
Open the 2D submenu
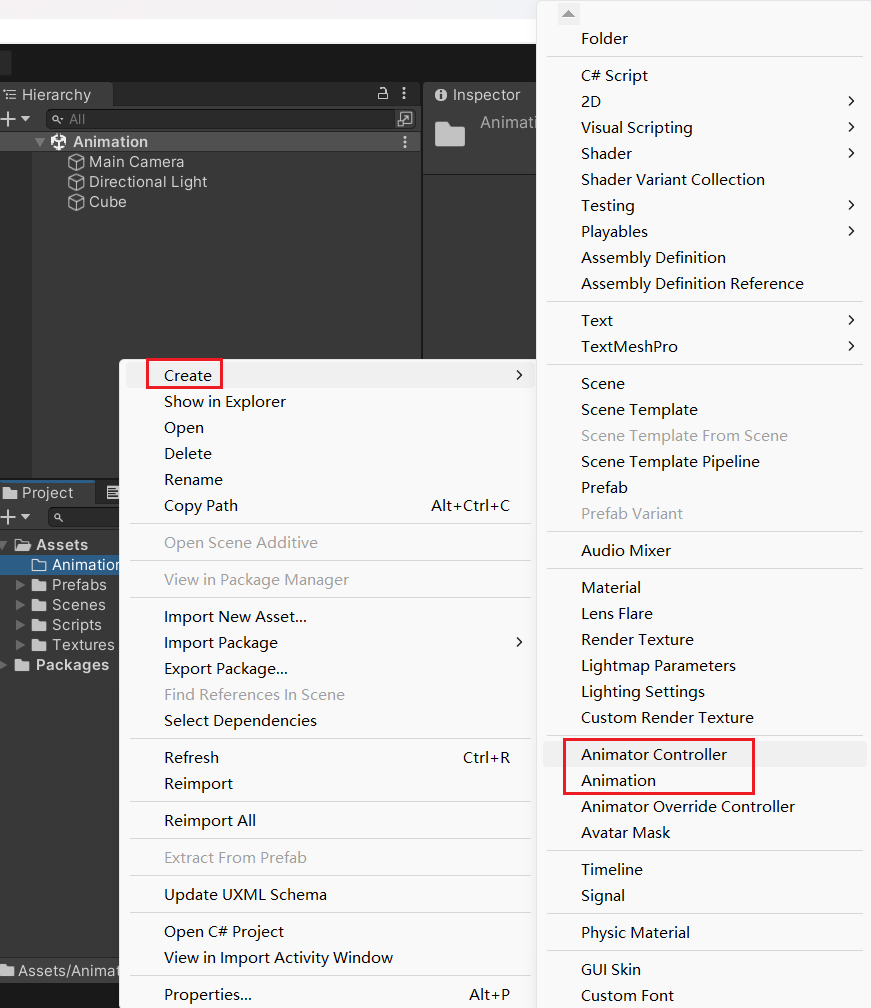click(705, 102)
